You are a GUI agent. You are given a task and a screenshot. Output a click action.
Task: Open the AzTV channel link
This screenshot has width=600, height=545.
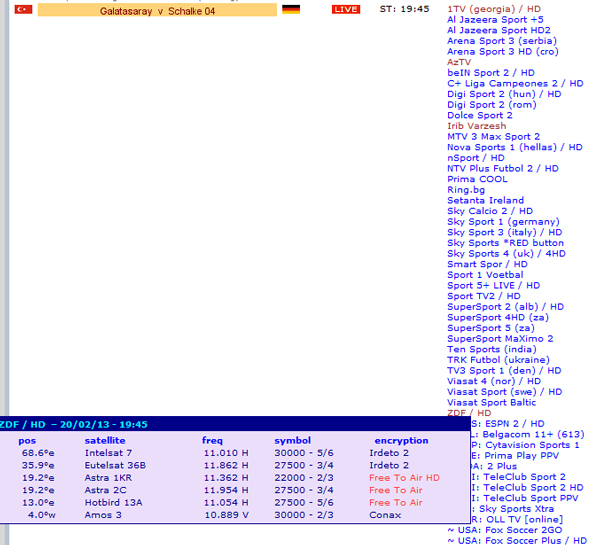[x=458, y=62]
